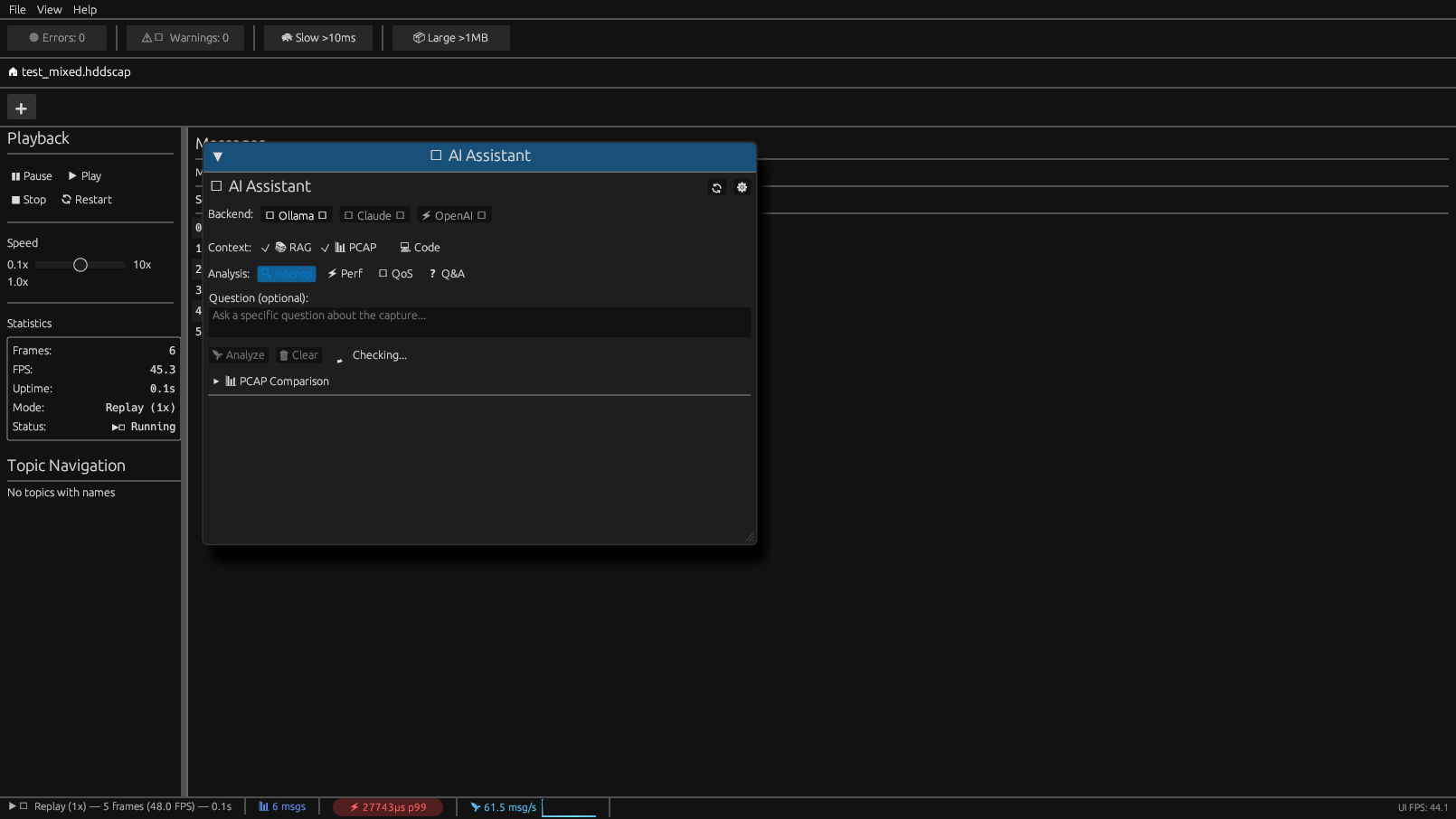Click the 27743µs p99 latency indicator

tap(388, 806)
